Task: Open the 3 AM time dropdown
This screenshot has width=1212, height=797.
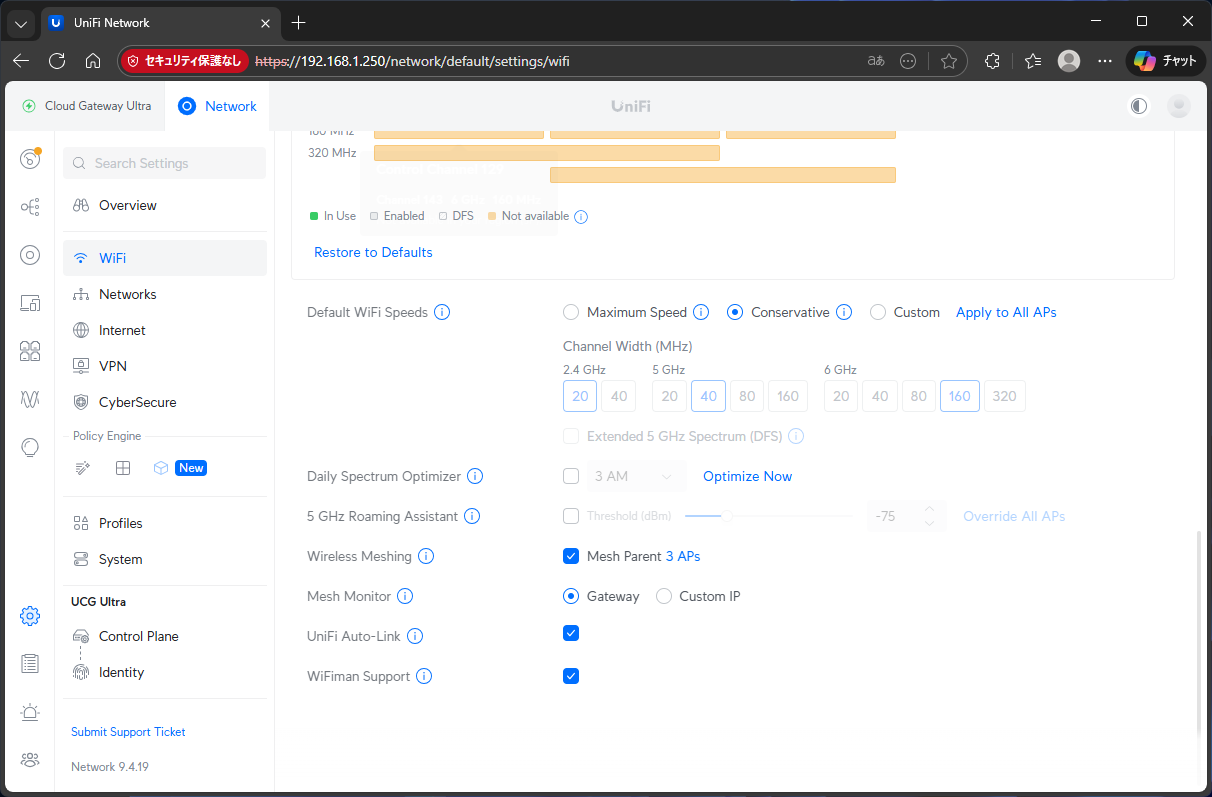Action: (x=634, y=476)
